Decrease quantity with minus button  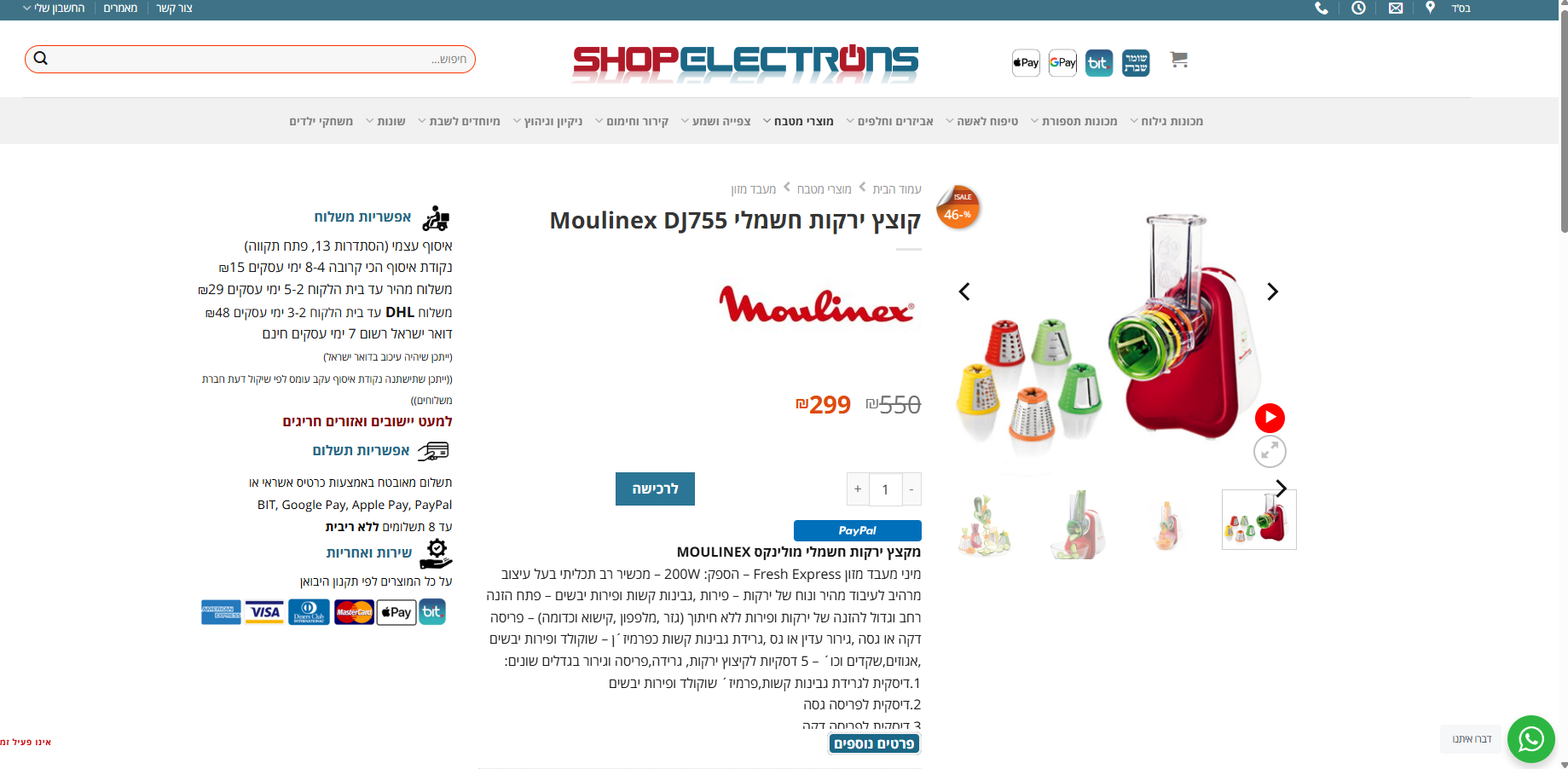click(x=911, y=489)
